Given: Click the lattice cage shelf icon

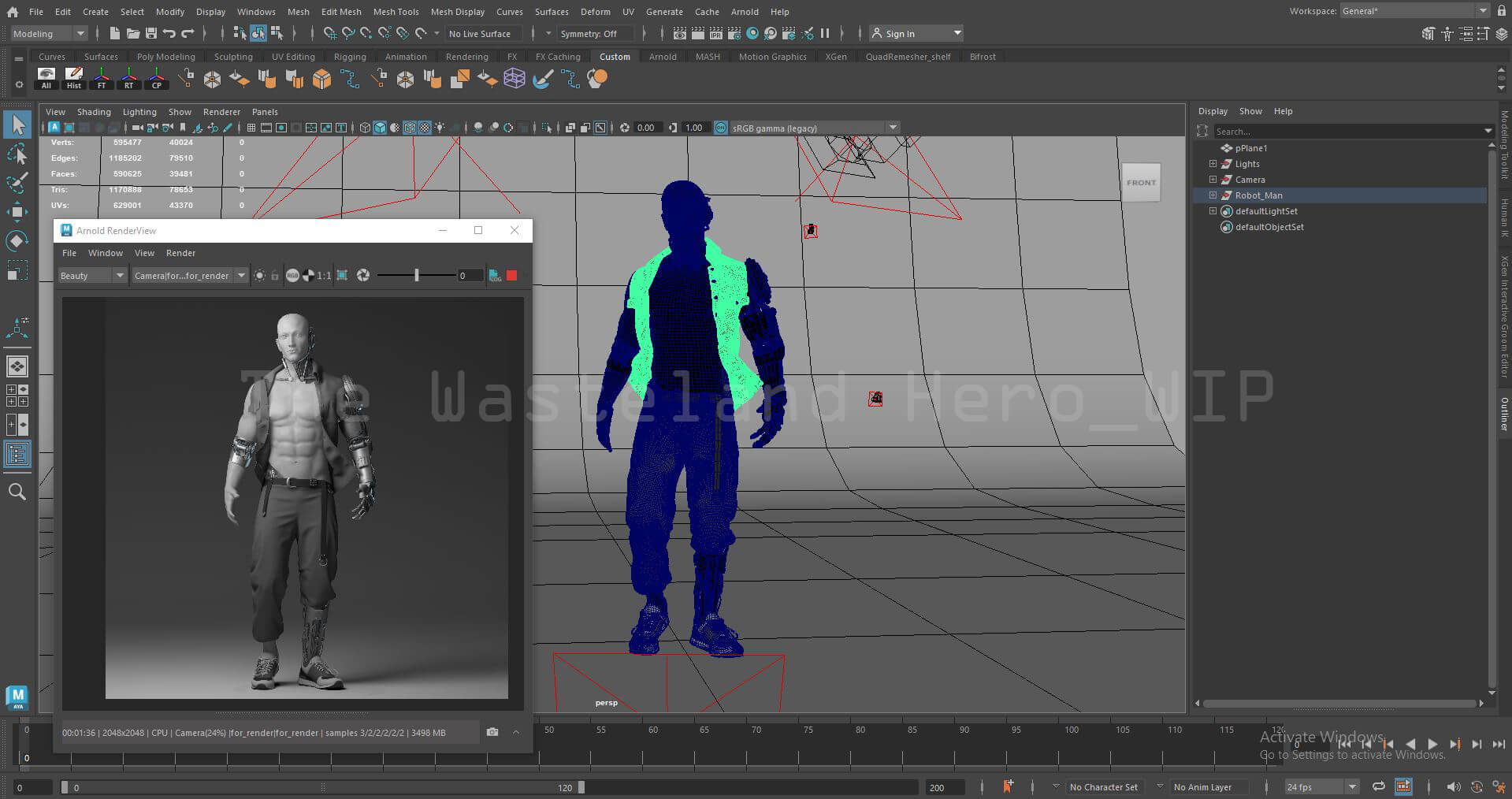Looking at the screenshot, I should click(515, 79).
